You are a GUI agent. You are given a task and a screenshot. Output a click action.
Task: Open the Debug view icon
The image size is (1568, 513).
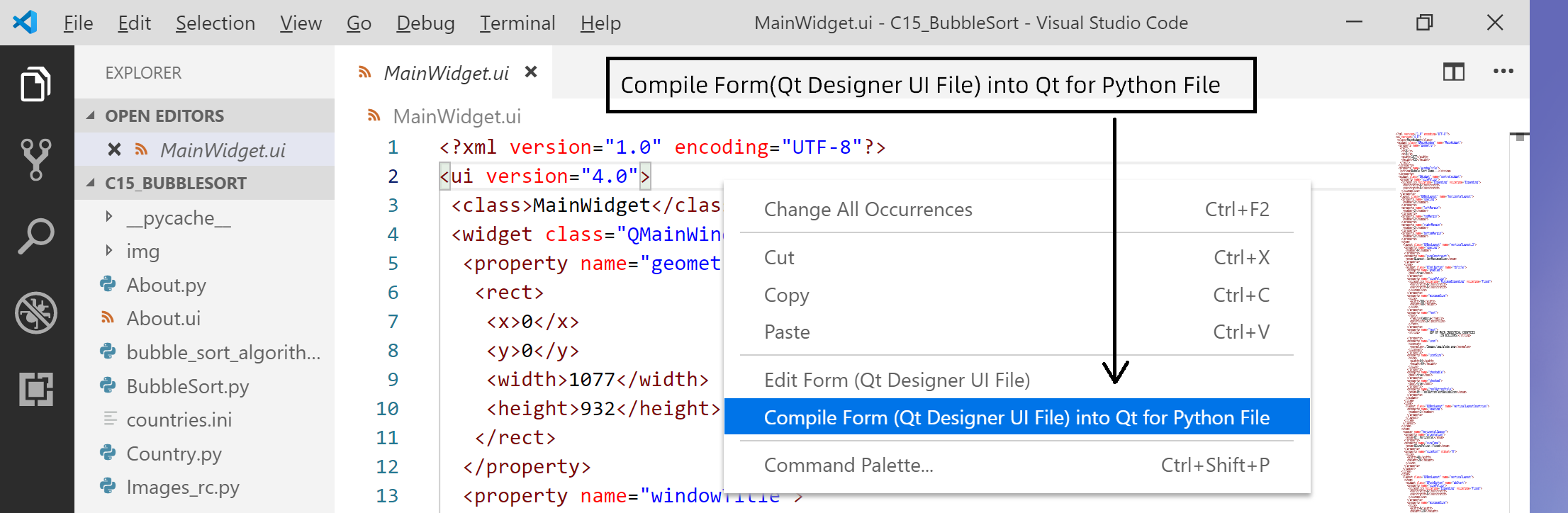pos(36,312)
